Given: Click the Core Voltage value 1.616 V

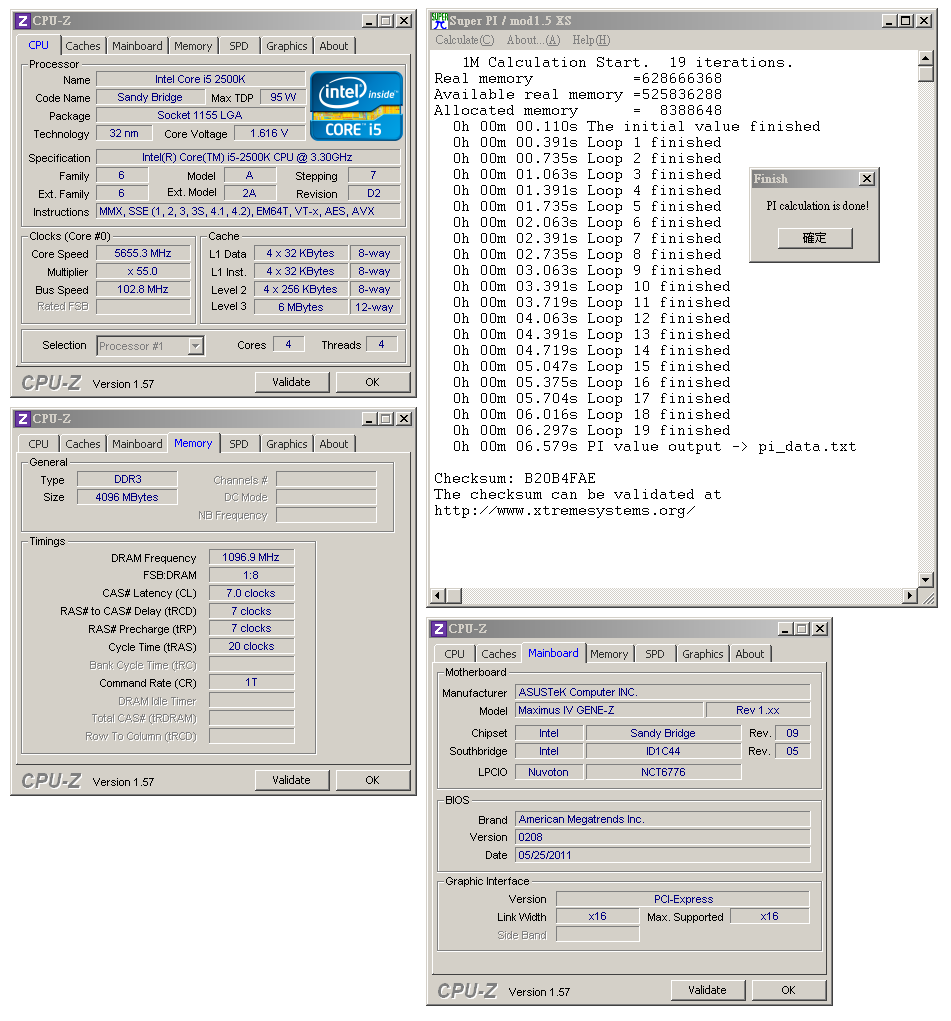Looking at the screenshot, I should 269,133.
